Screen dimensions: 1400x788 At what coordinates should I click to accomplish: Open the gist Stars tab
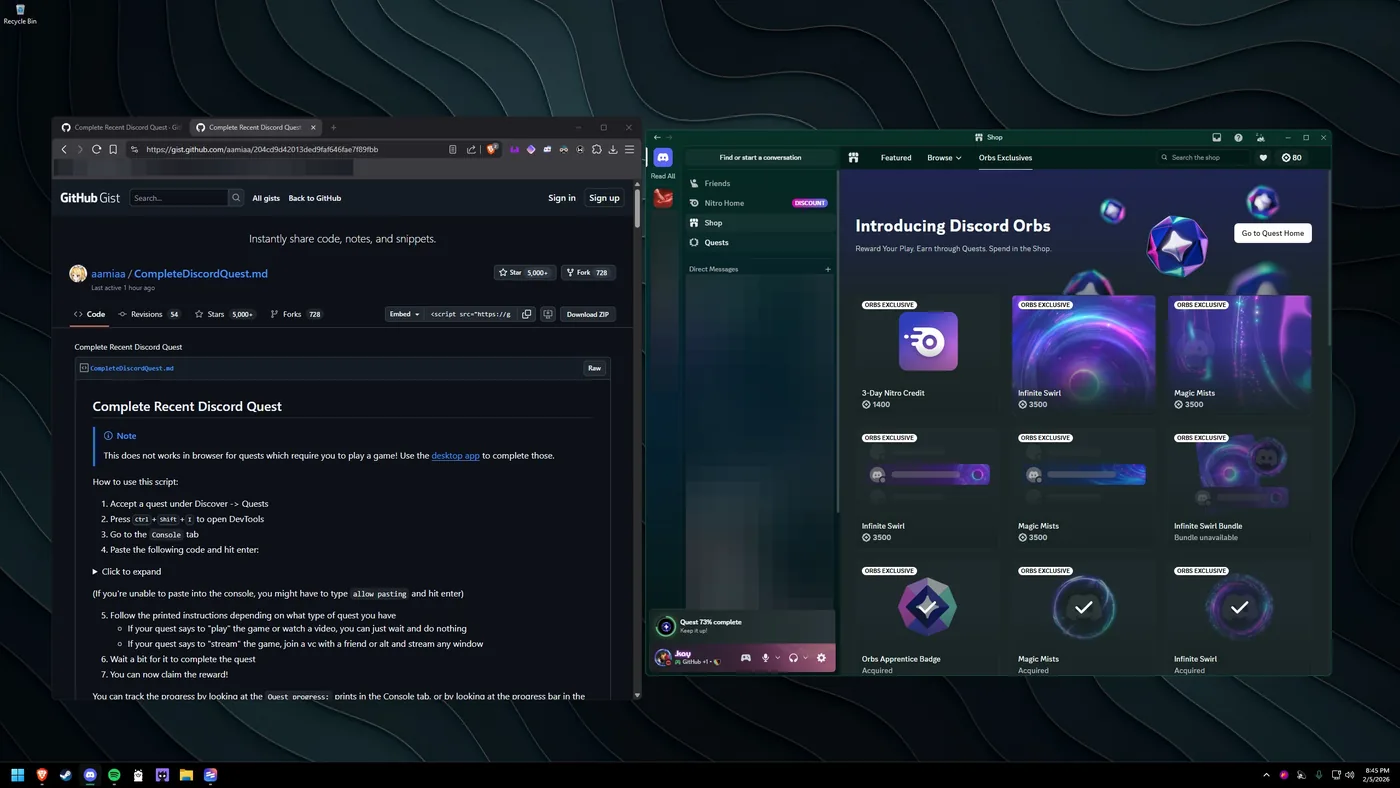(225, 314)
